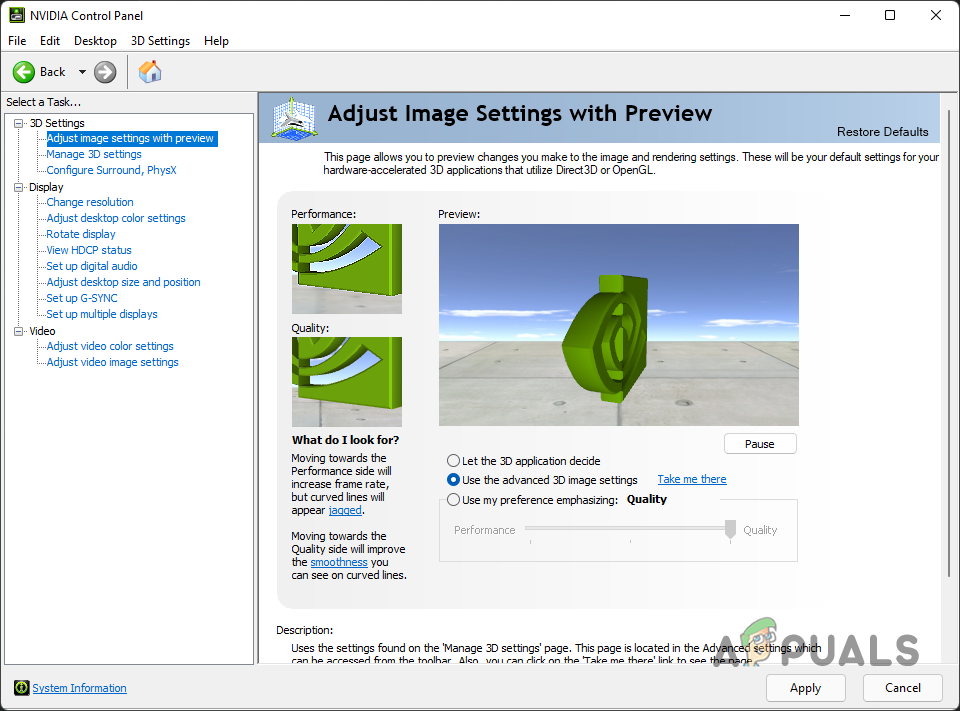Screen dimensions: 960x711
Task: Open Set up multiple displays
Action: [102, 314]
